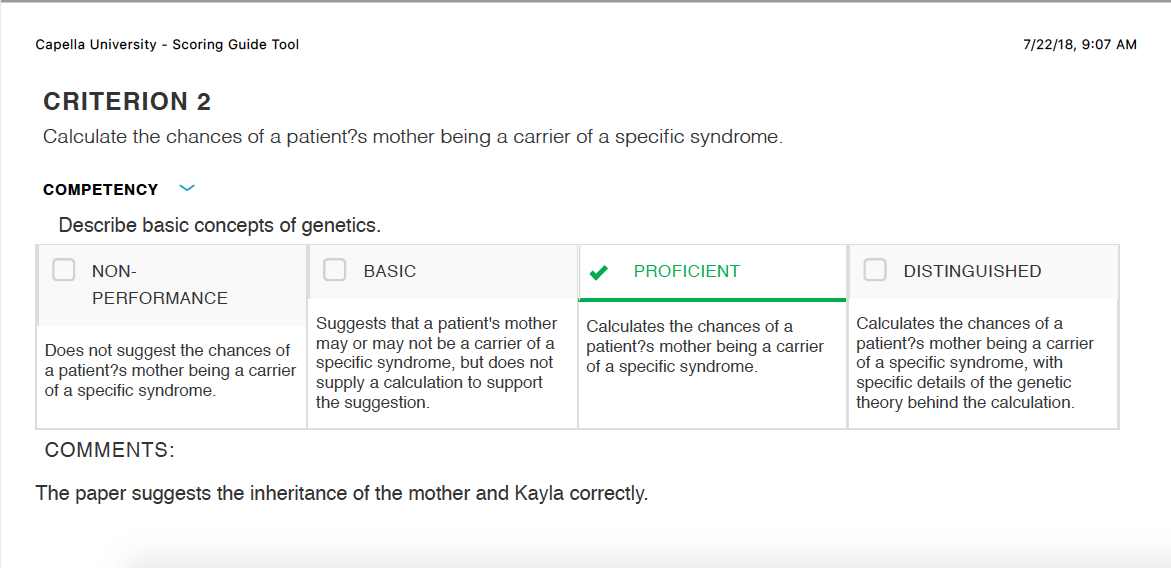Click the Capella University Scoring Guide title

tap(167, 45)
